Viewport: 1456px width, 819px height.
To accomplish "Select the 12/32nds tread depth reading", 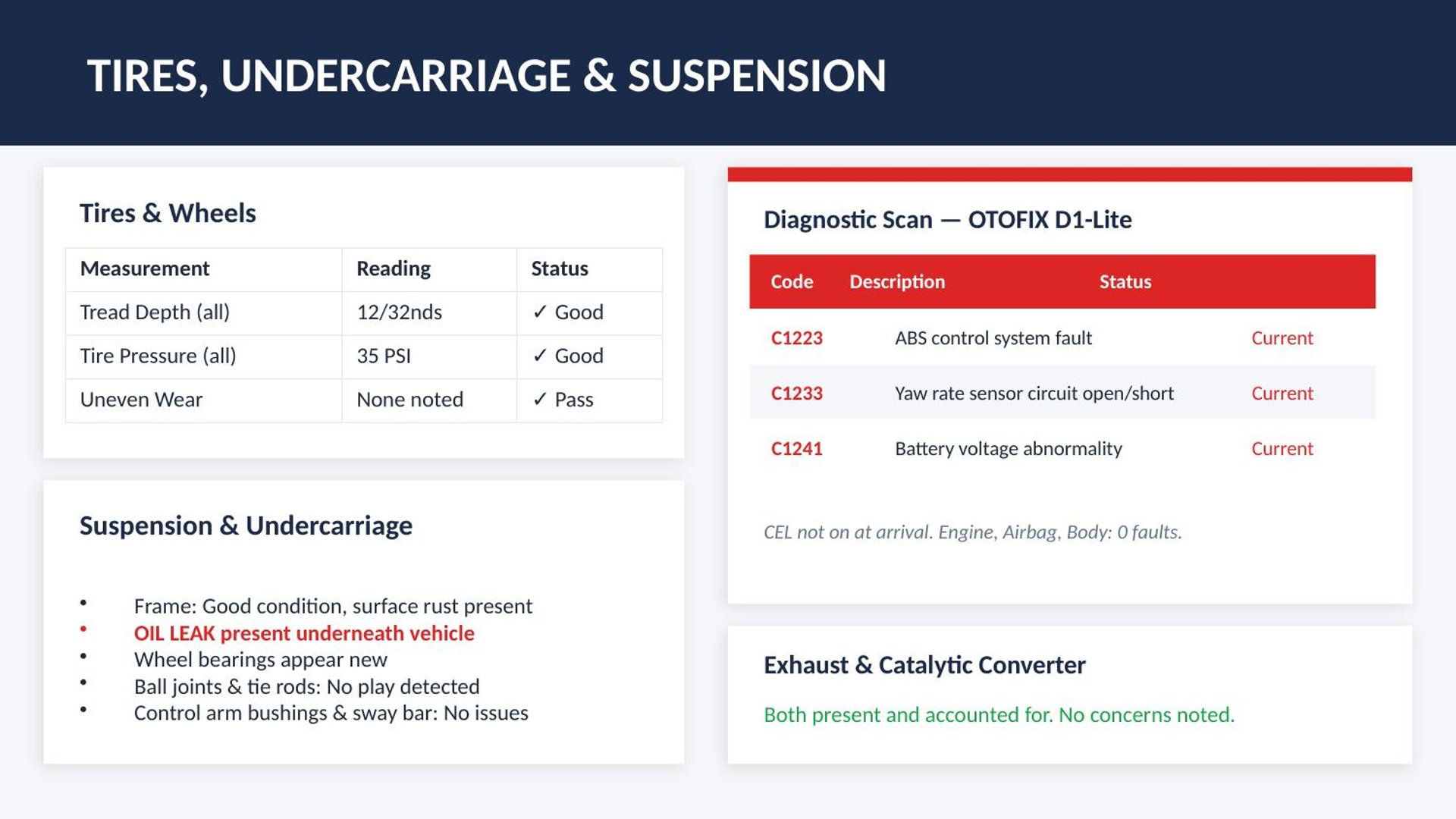I will tap(399, 312).
